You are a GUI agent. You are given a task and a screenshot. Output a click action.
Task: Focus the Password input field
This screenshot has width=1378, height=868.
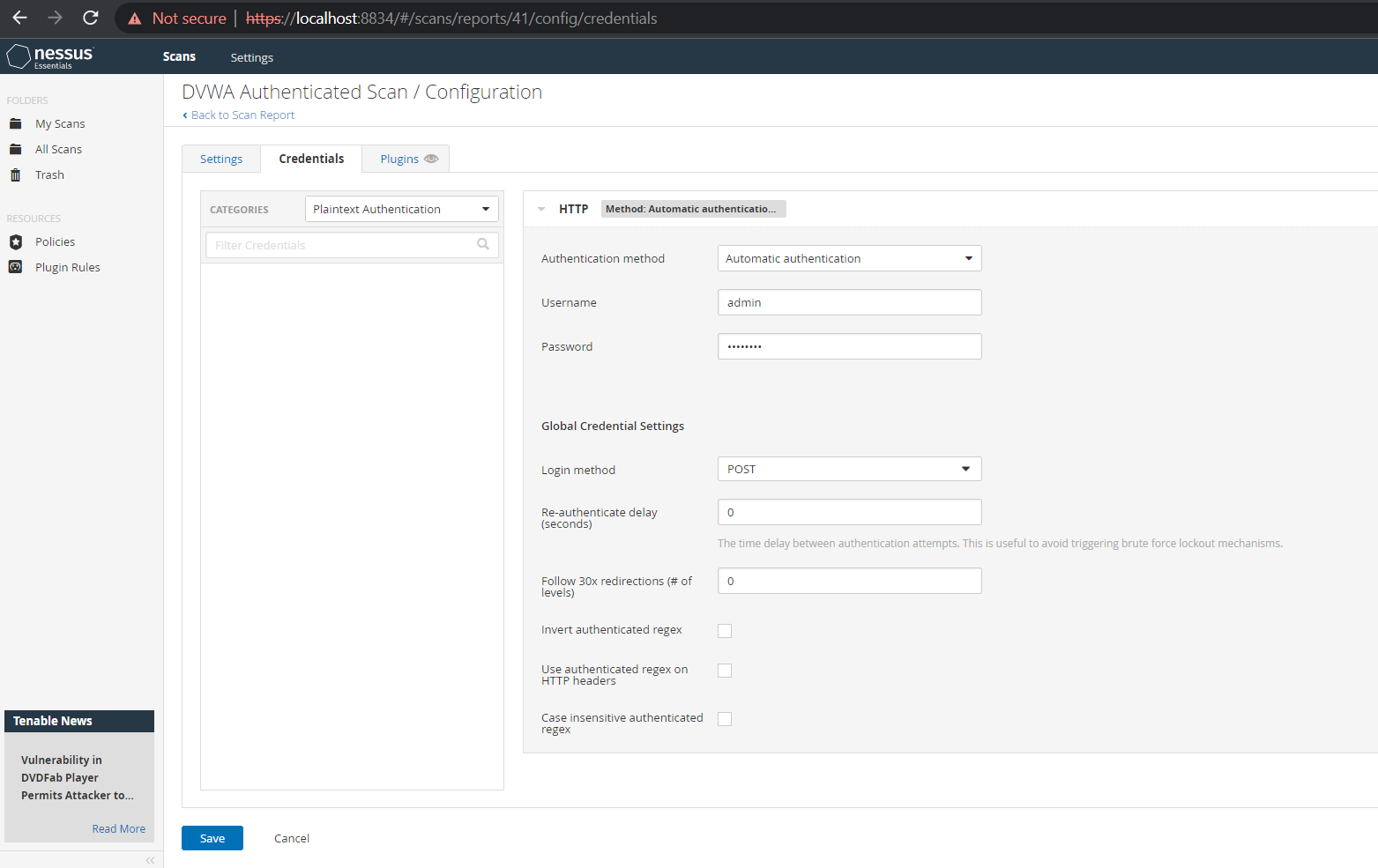pos(850,346)
